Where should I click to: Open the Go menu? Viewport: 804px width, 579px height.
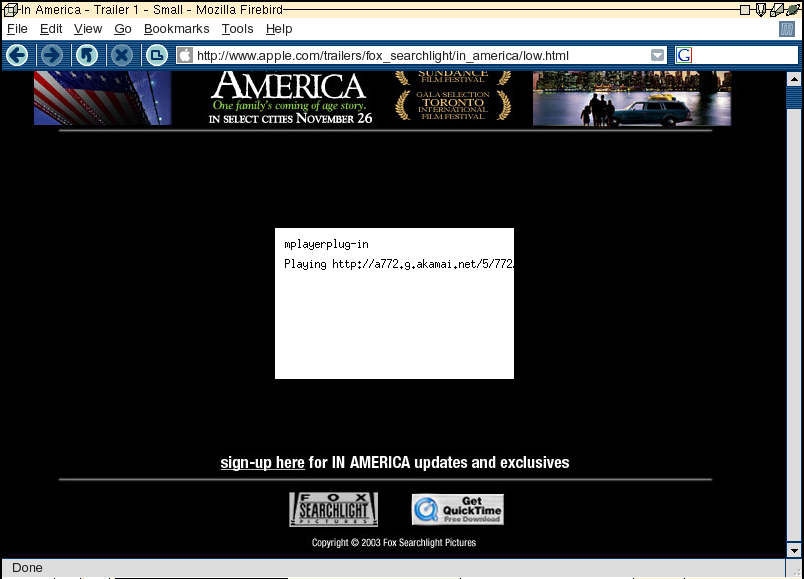pyautogui.click(x=123, y=29)
